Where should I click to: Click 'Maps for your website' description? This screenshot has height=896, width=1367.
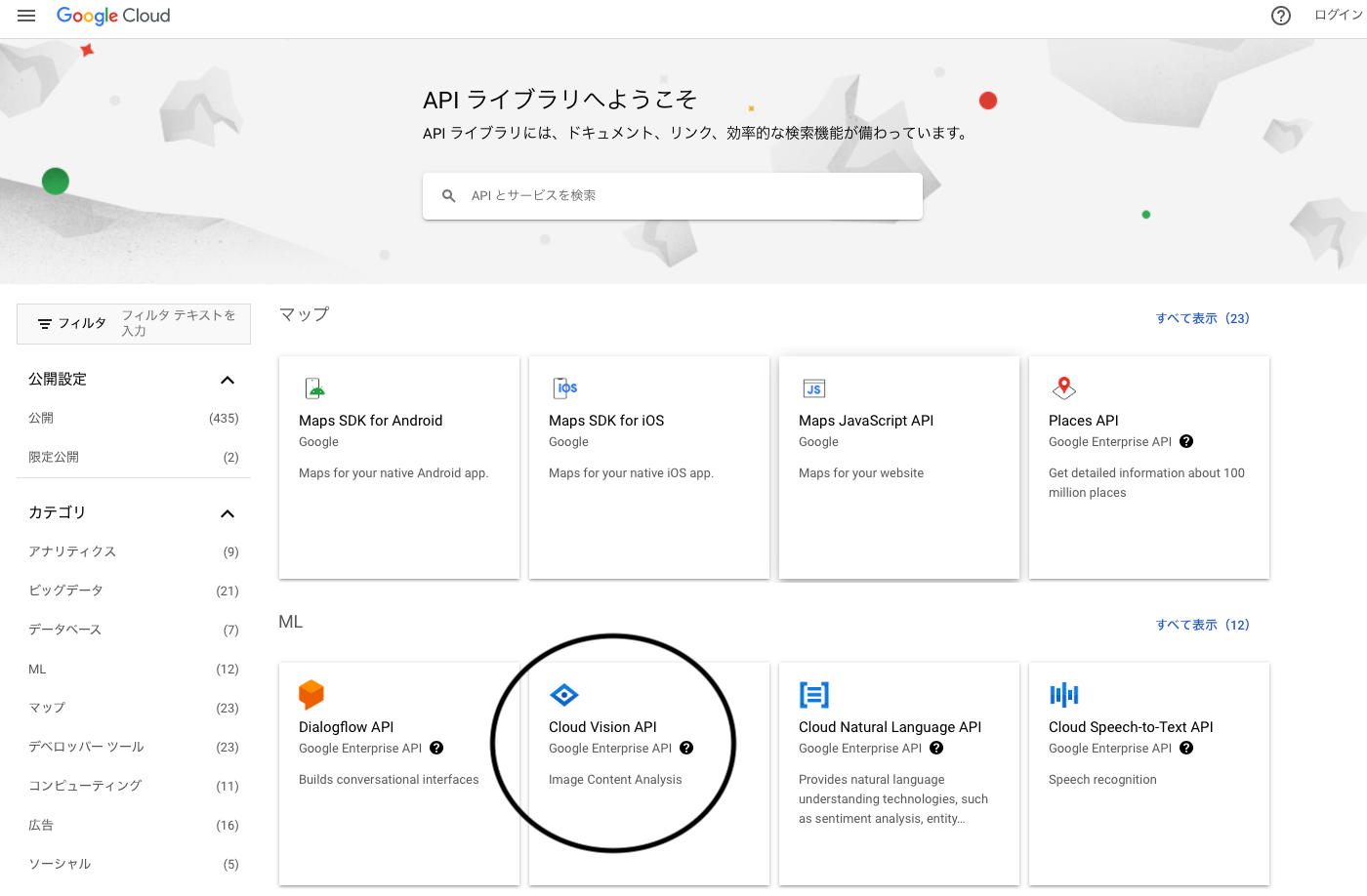click(x=861, y=473)
